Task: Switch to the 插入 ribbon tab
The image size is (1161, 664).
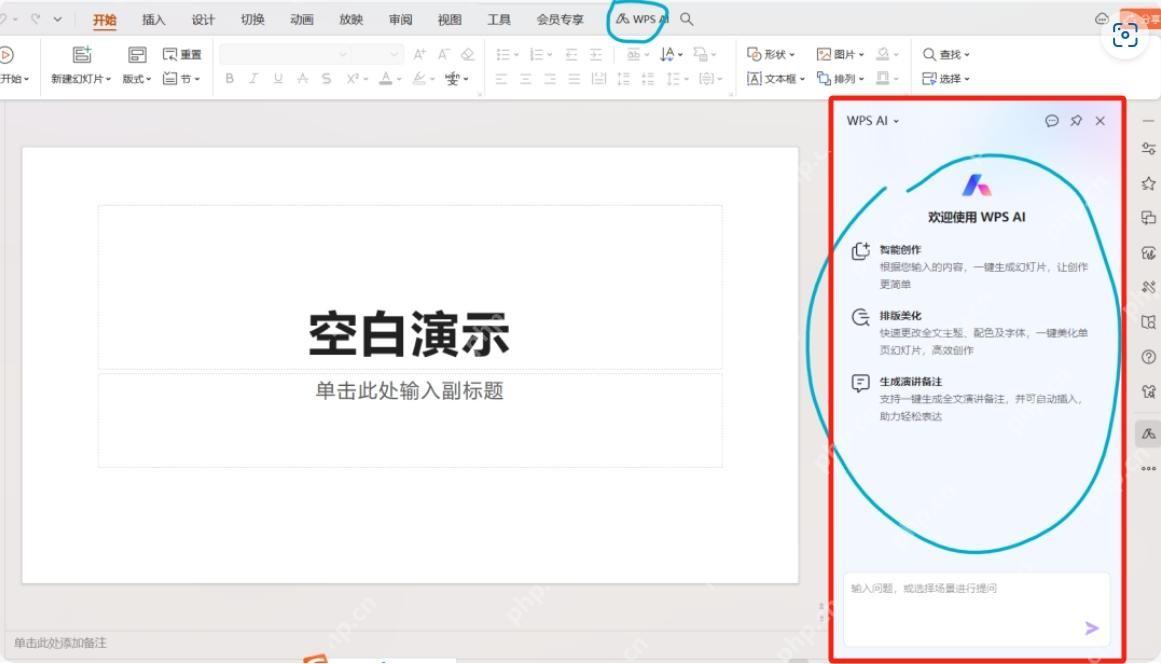Action: pos(153,20)
